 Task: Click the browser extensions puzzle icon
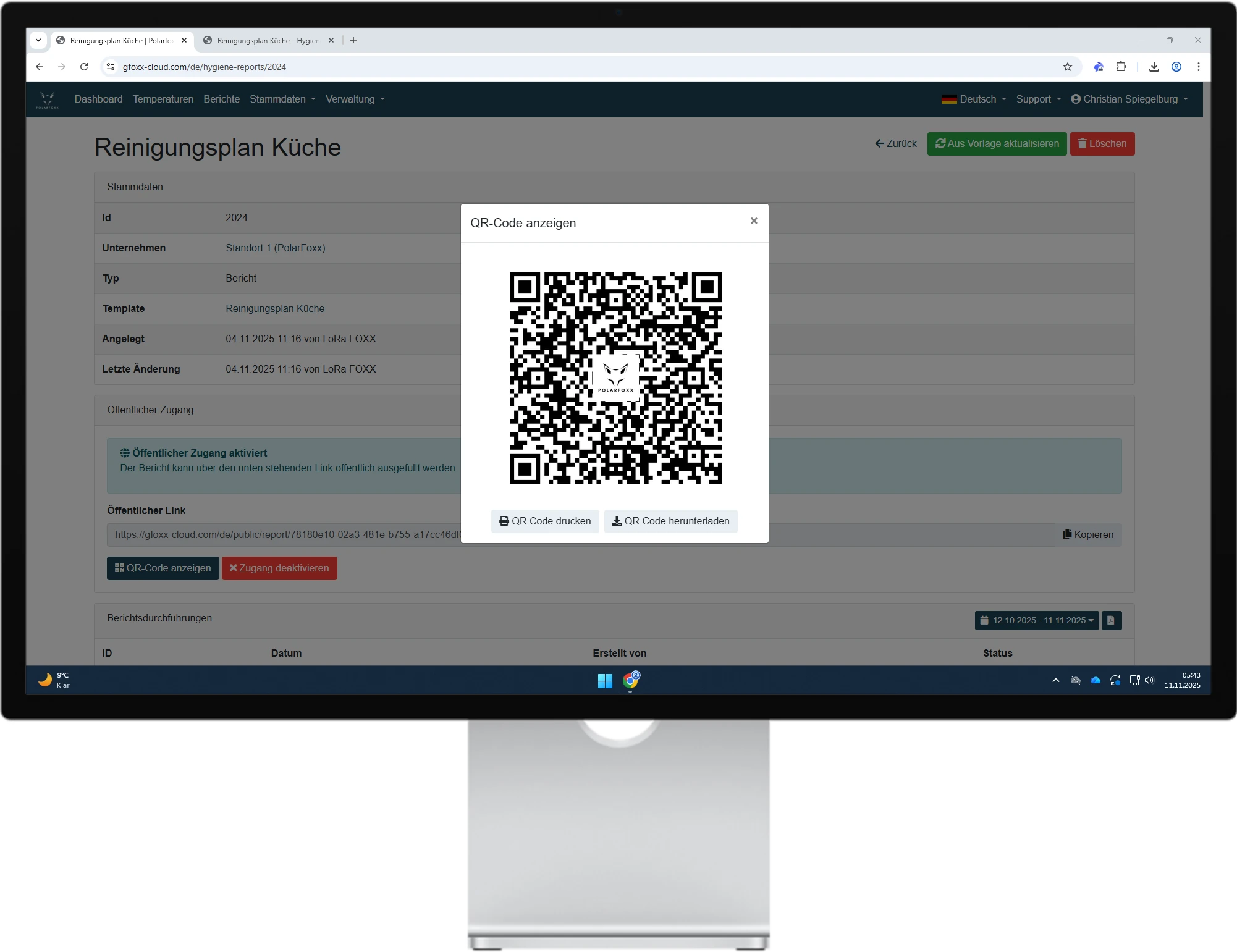tap(1121, 67)
